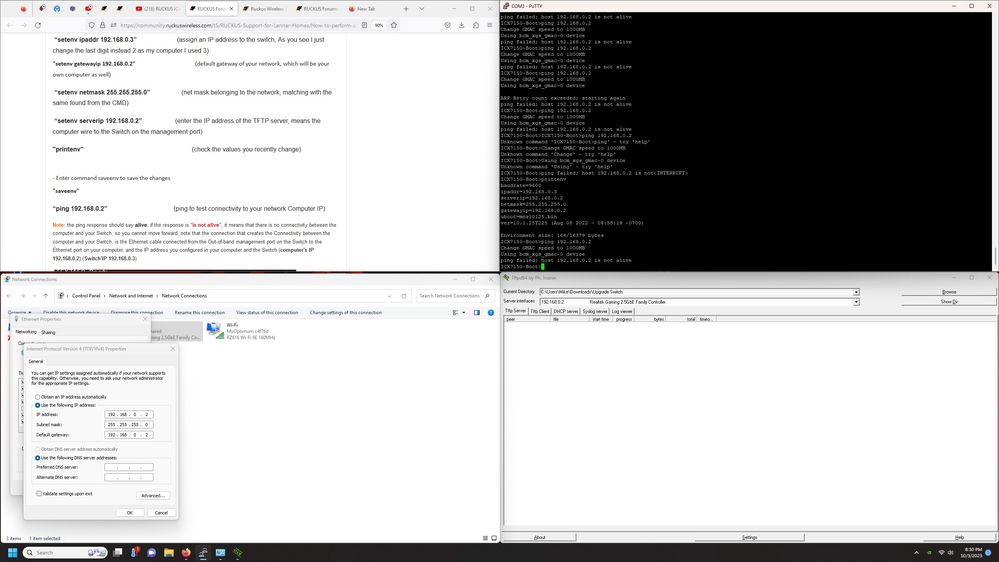Expand the Current Directory dropdown in Tftpd64
The image size is (999, 562).
tap(856, 291)
